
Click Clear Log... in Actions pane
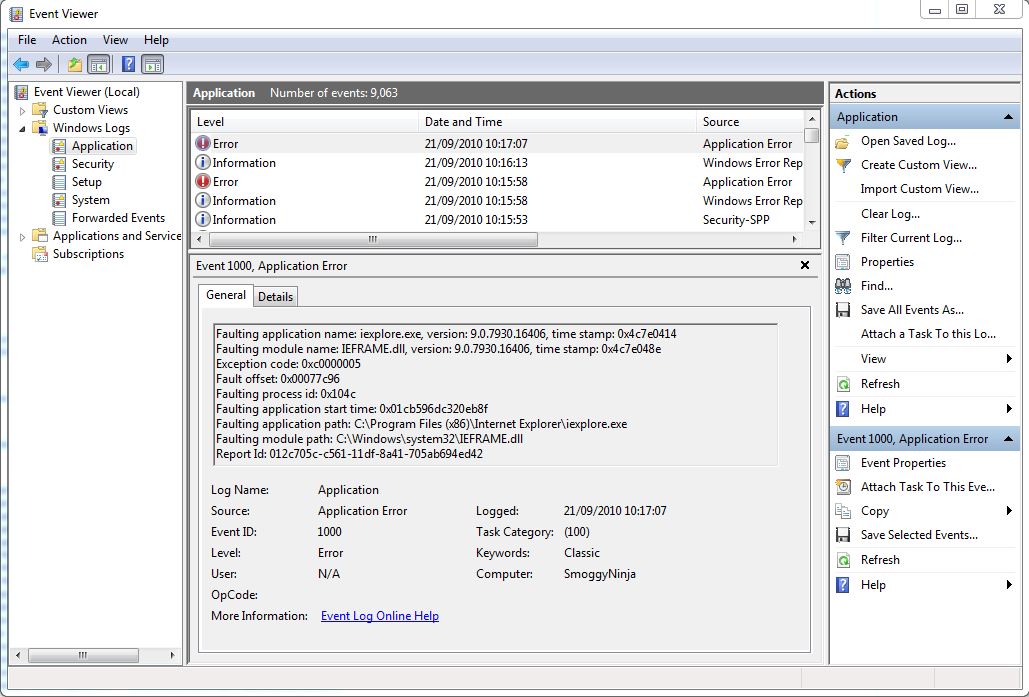890,214
